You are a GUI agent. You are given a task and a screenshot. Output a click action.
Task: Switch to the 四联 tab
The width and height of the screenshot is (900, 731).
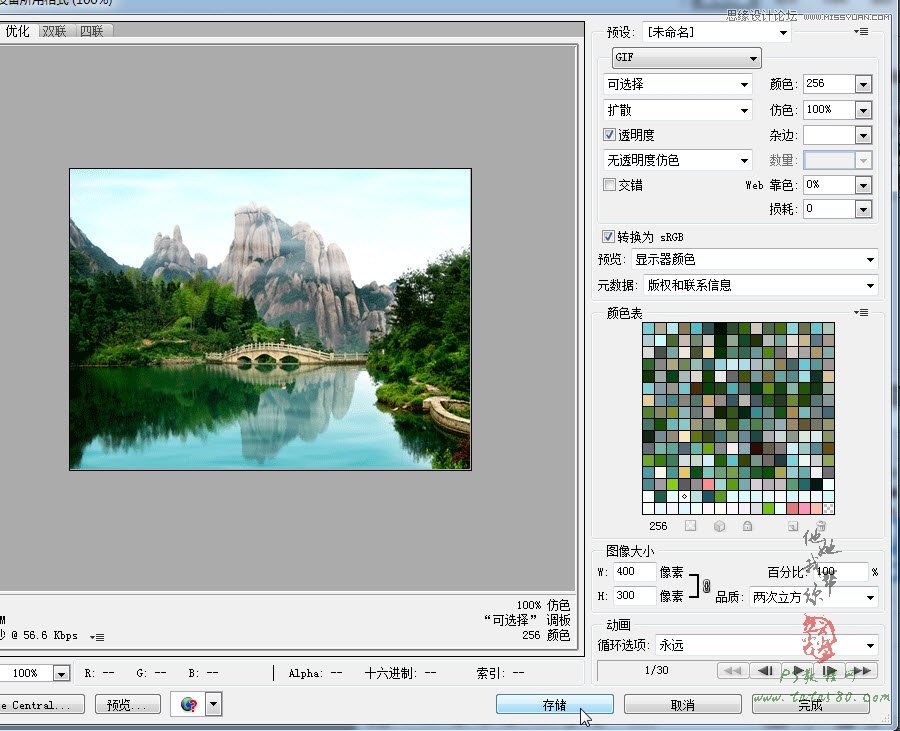tap(94, 31)
